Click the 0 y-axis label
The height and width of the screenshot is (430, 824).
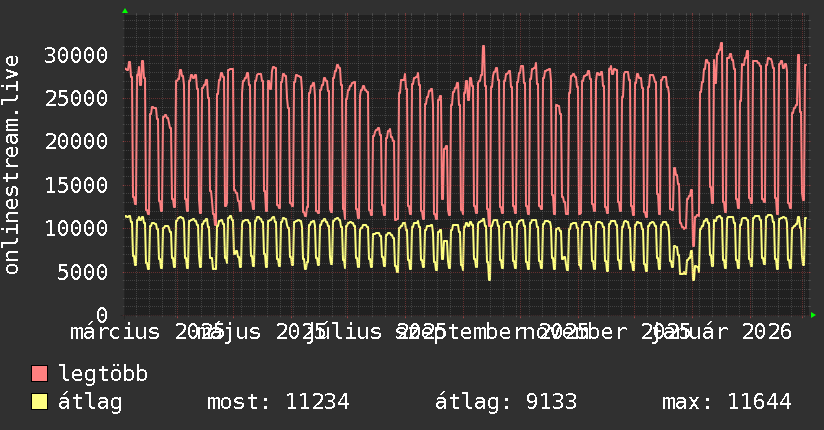click(102, 315)
